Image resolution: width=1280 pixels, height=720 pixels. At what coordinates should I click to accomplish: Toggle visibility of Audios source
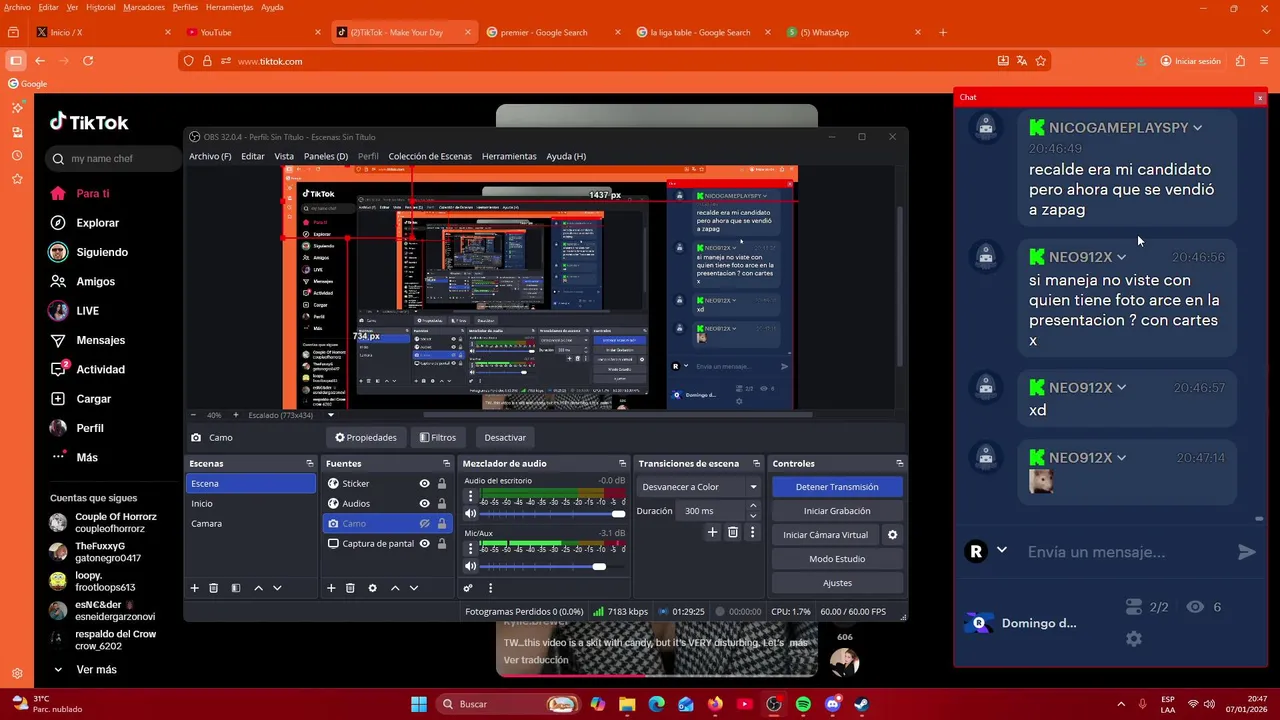(x=424, y=504)
